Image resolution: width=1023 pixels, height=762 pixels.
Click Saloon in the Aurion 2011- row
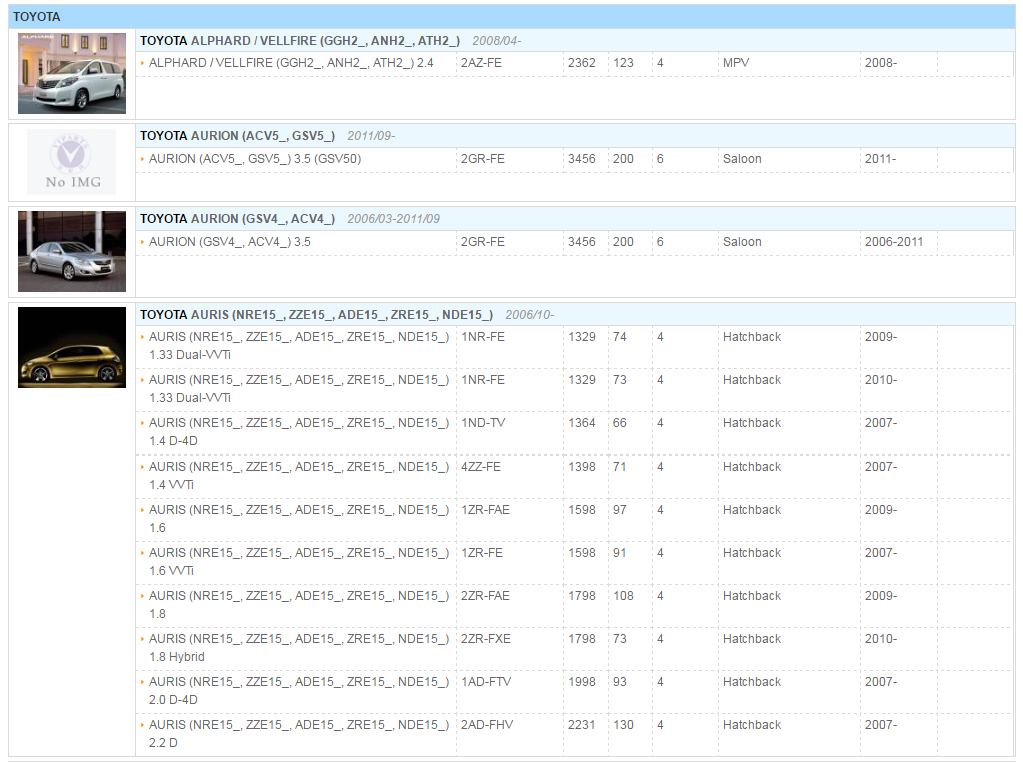742,159
